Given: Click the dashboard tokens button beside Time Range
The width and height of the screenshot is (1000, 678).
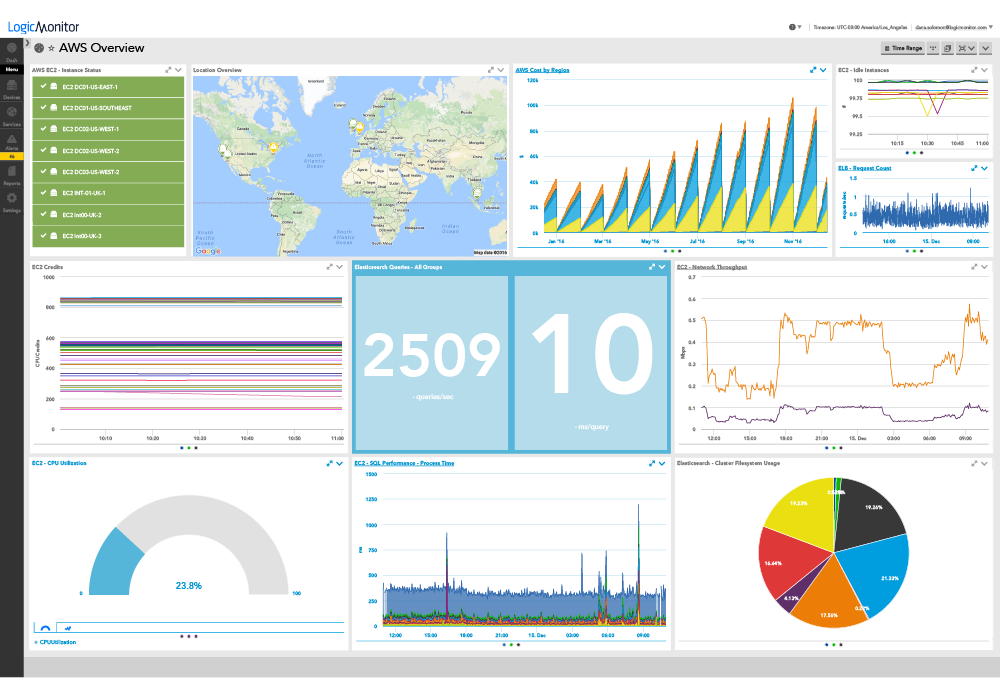Looking at the screenshot, I should 934,48.
